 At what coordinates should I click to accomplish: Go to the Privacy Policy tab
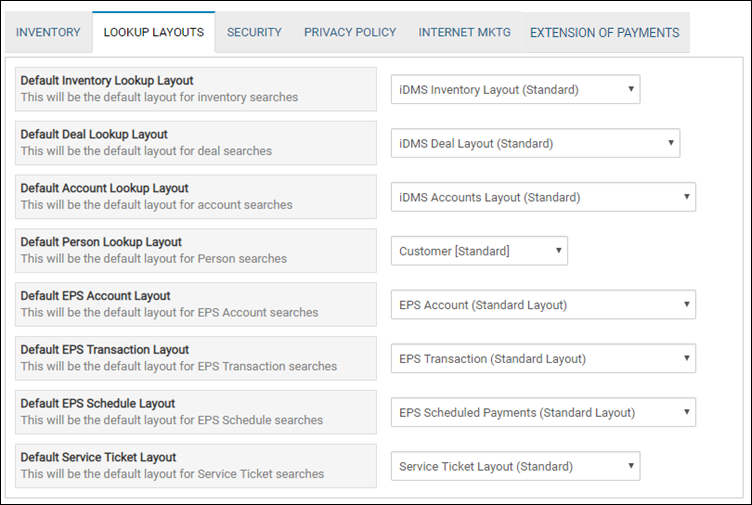coord(350,32)
